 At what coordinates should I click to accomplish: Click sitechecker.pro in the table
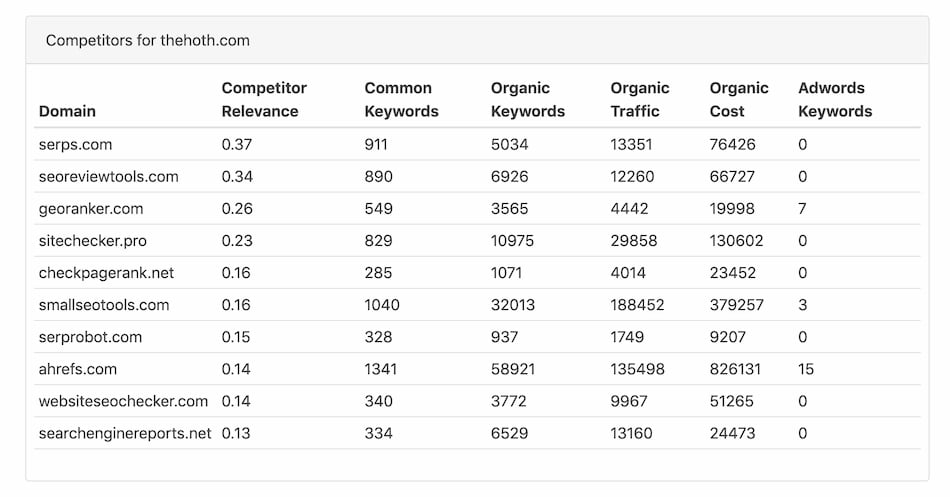tap(93, 241)
